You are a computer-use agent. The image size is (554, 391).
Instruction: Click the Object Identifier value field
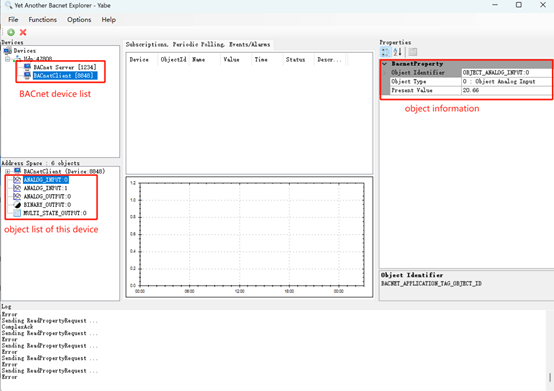click(506, 72)
